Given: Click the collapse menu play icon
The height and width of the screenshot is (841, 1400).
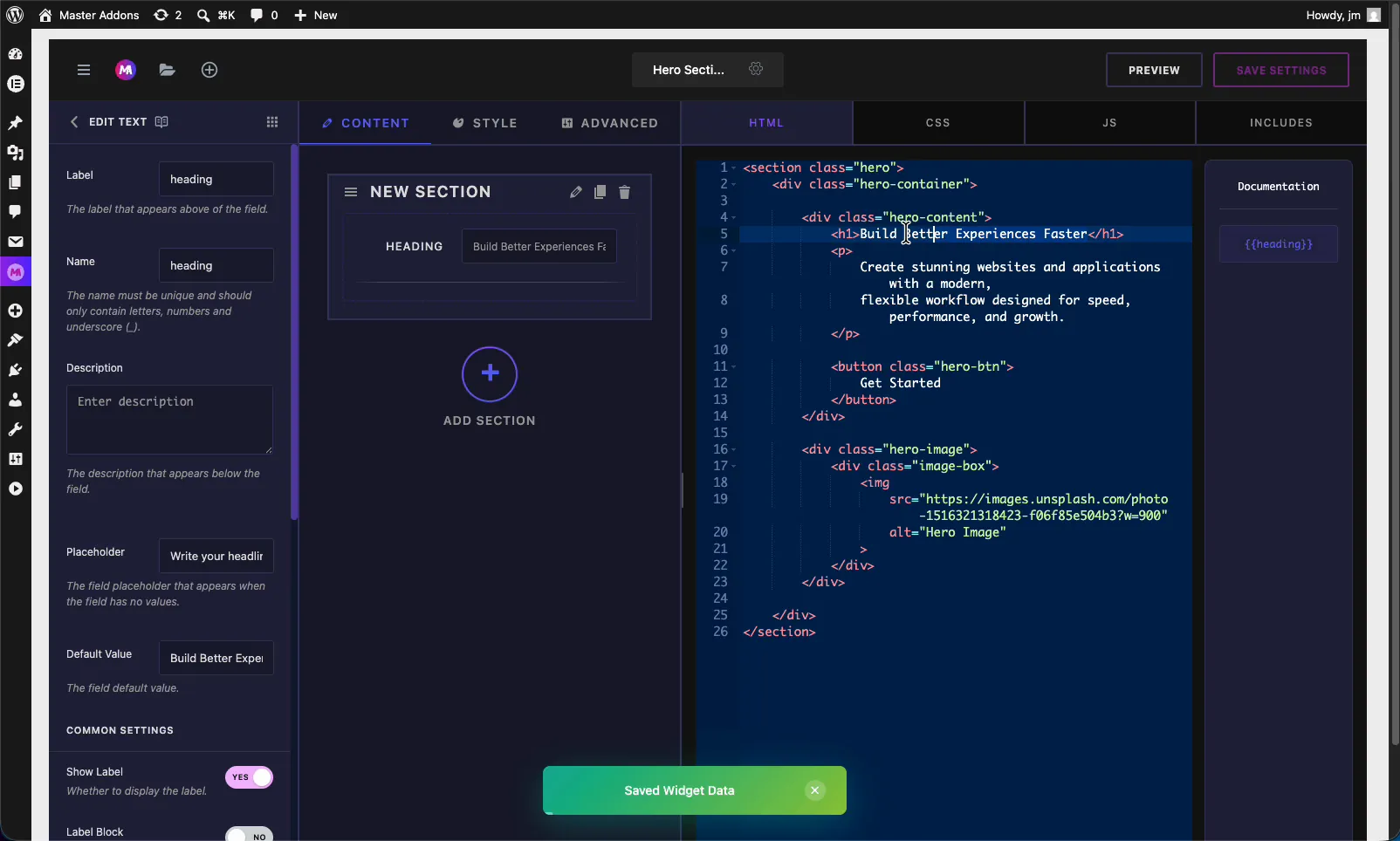Looking at the screenshot, I should [x=15, y=489].
